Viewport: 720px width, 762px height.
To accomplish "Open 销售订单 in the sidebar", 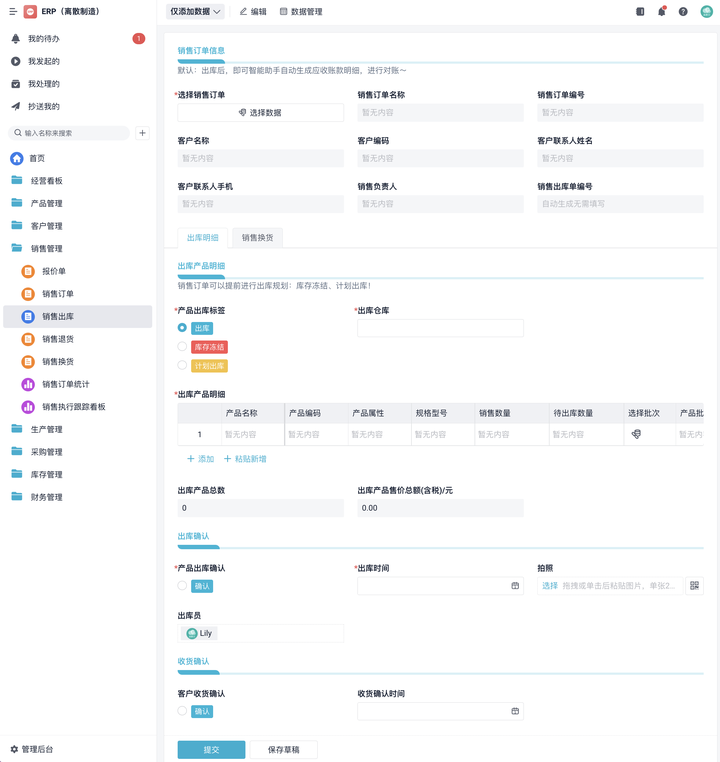I will coord(58,294).
